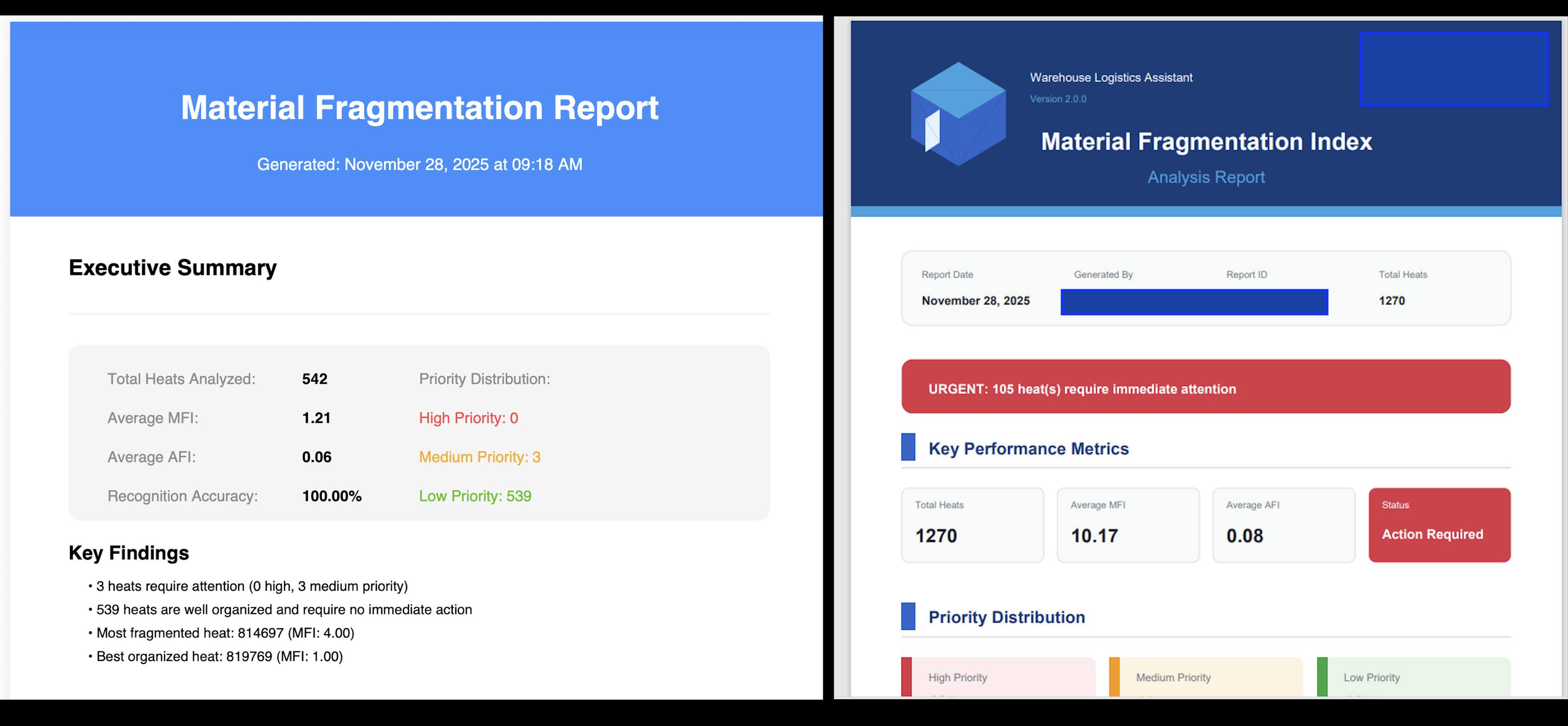
Task: Click the 'Version 2.0.0' label
Action: pyautogui.click(x=1058, y=99)
